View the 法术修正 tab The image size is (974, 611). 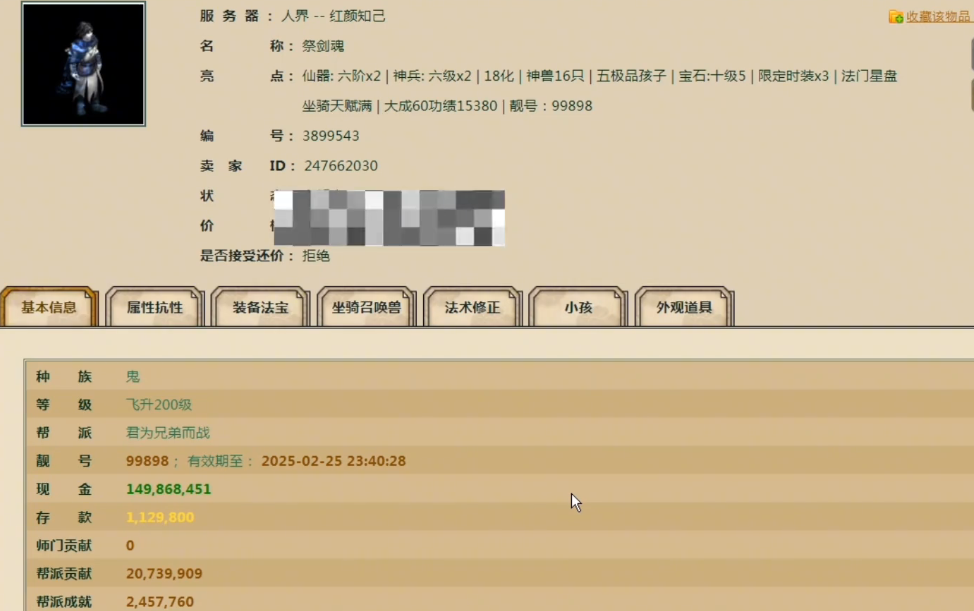472,308
